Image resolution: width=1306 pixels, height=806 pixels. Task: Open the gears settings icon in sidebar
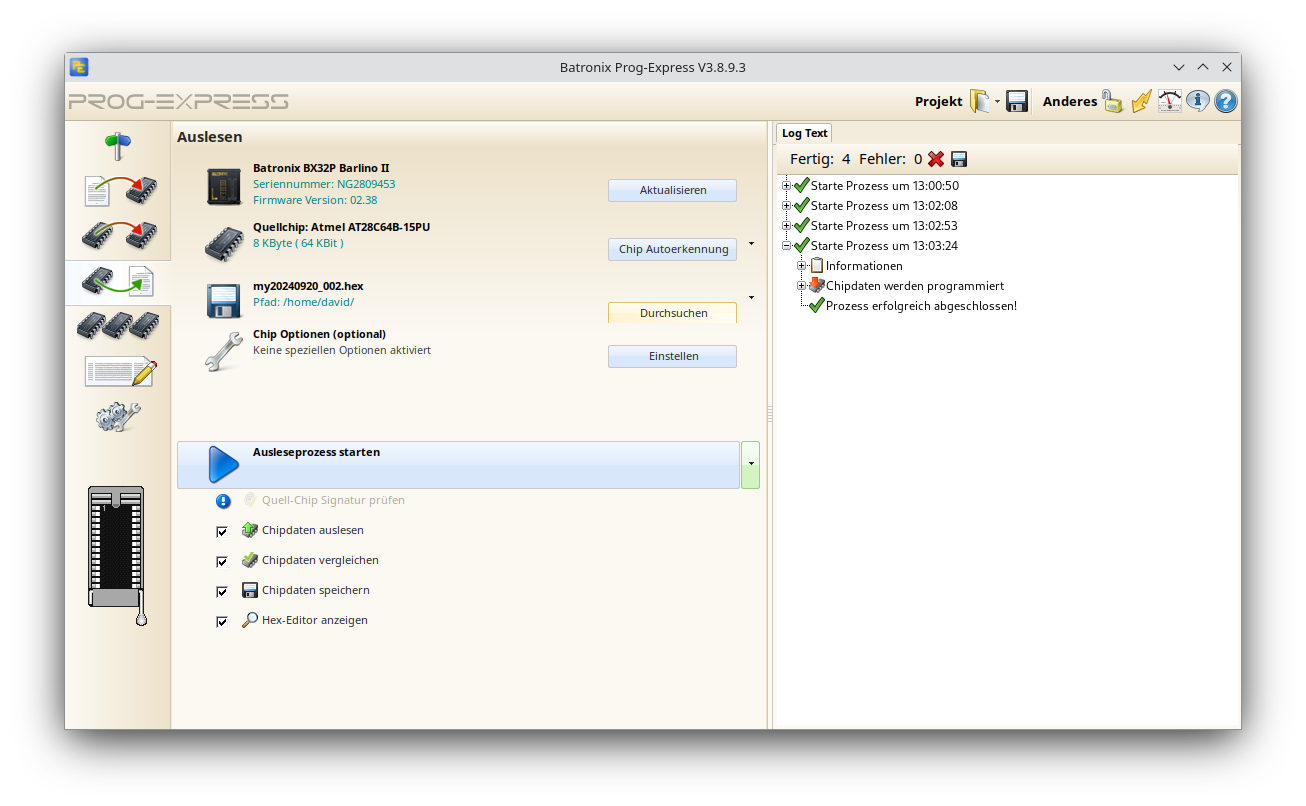[x=118, y=416]
